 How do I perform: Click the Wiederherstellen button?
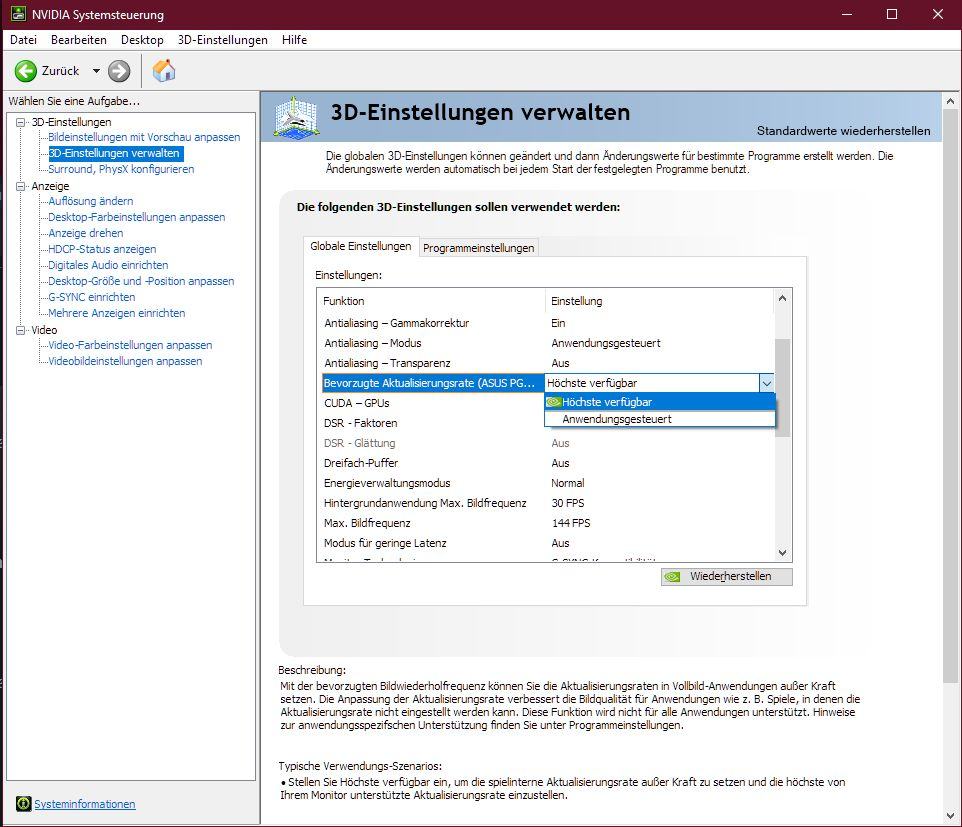tap(726, 577)
